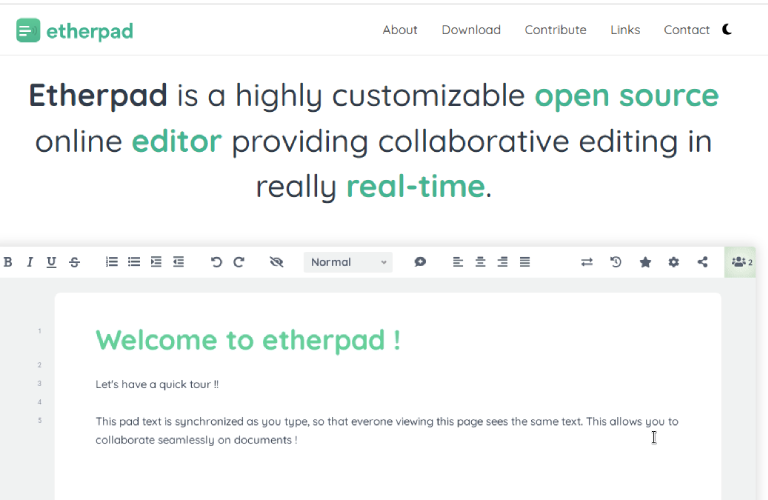Viewport: 768px width, 500px height.
Task: Open the Links menu item
Action: [x=625, y=30]
